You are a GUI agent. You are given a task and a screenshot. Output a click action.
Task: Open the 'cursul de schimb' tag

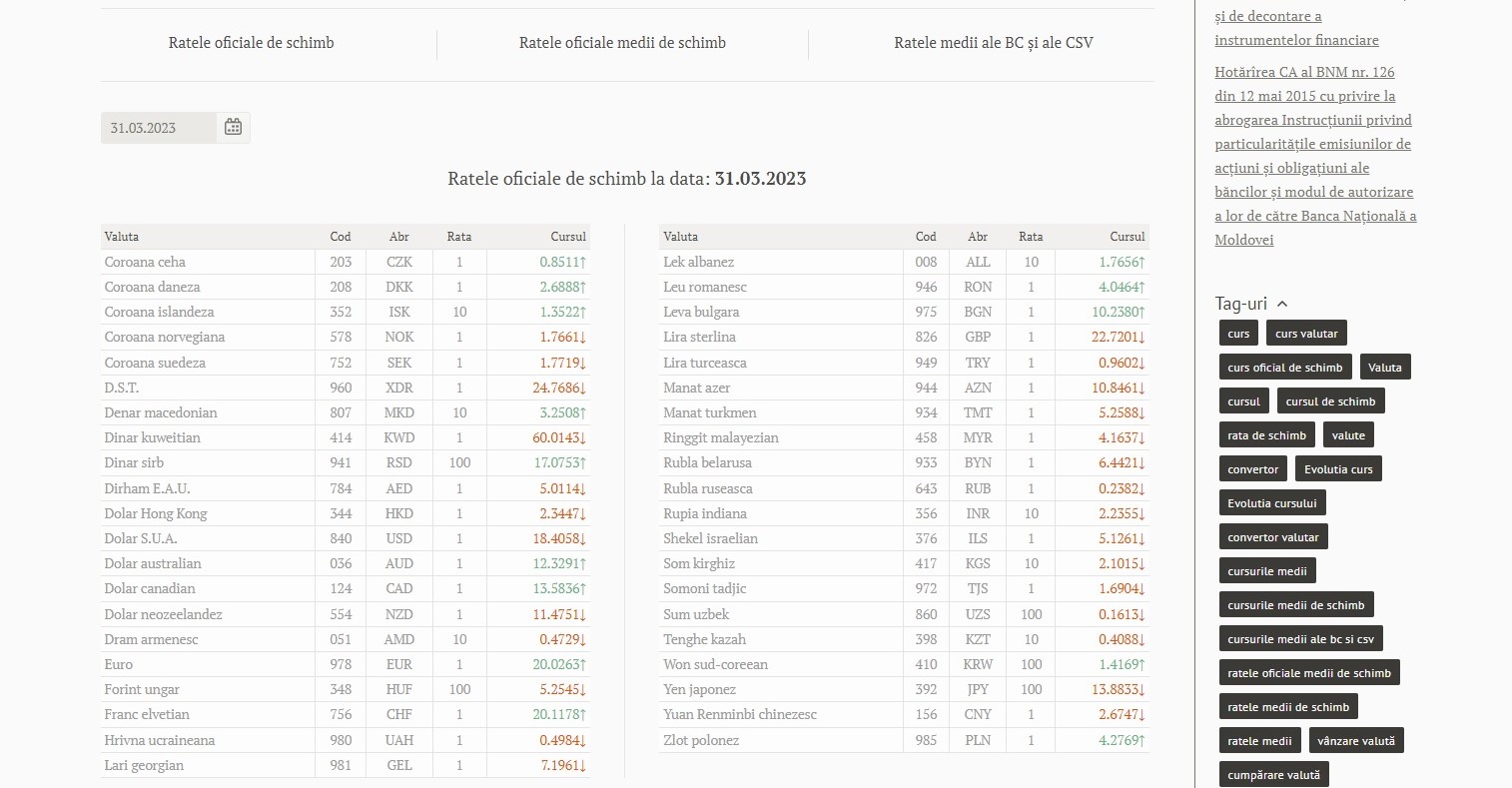(1330, 401)
